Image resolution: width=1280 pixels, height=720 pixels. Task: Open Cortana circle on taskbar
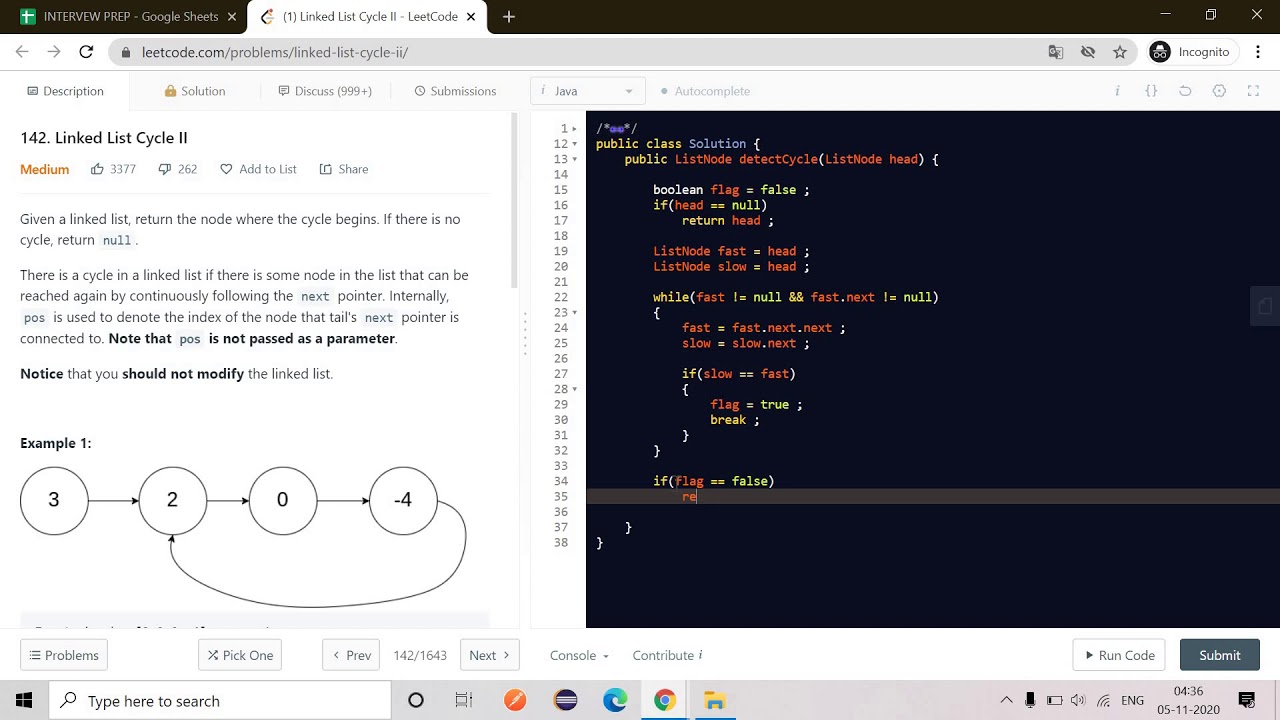(x=416, y=700)
